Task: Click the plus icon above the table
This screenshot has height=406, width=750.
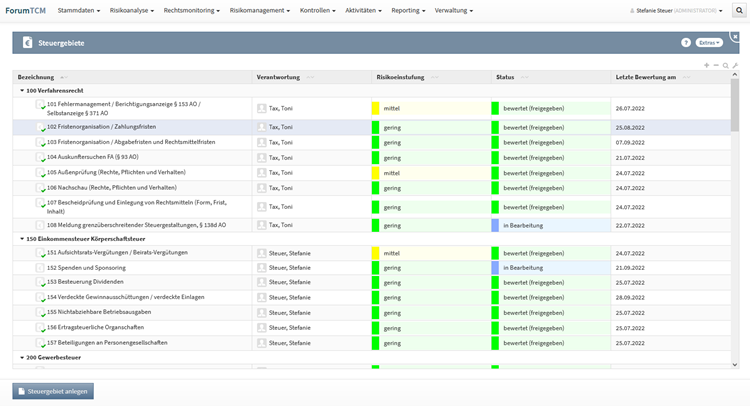Action: pos(706,65)
